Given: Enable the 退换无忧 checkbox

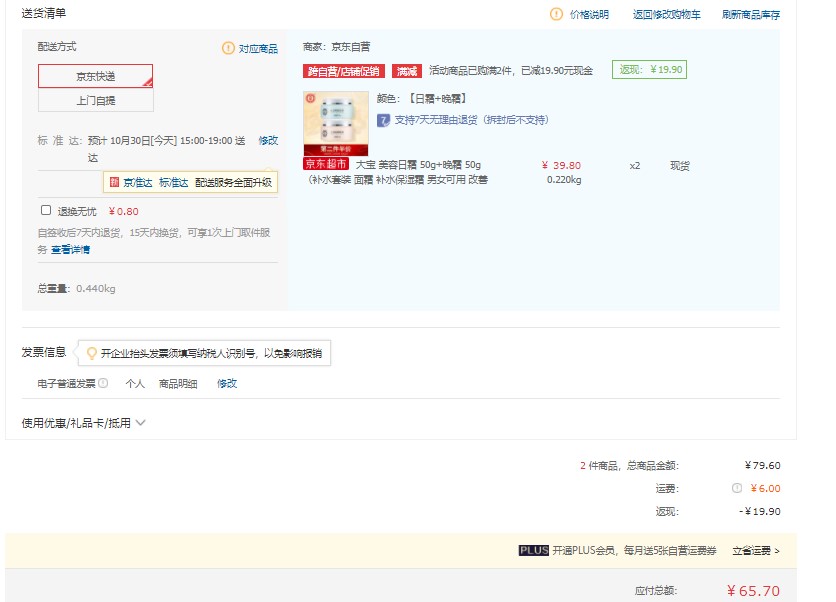Looking at the screenshot, I should click(x=46, y=210).
